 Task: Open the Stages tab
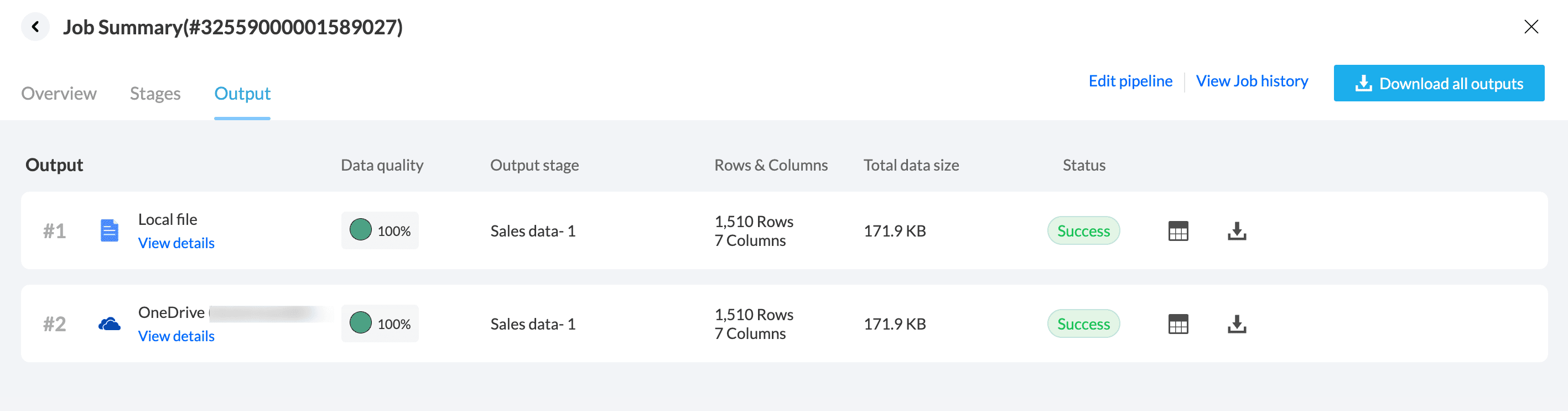[155, 93]
